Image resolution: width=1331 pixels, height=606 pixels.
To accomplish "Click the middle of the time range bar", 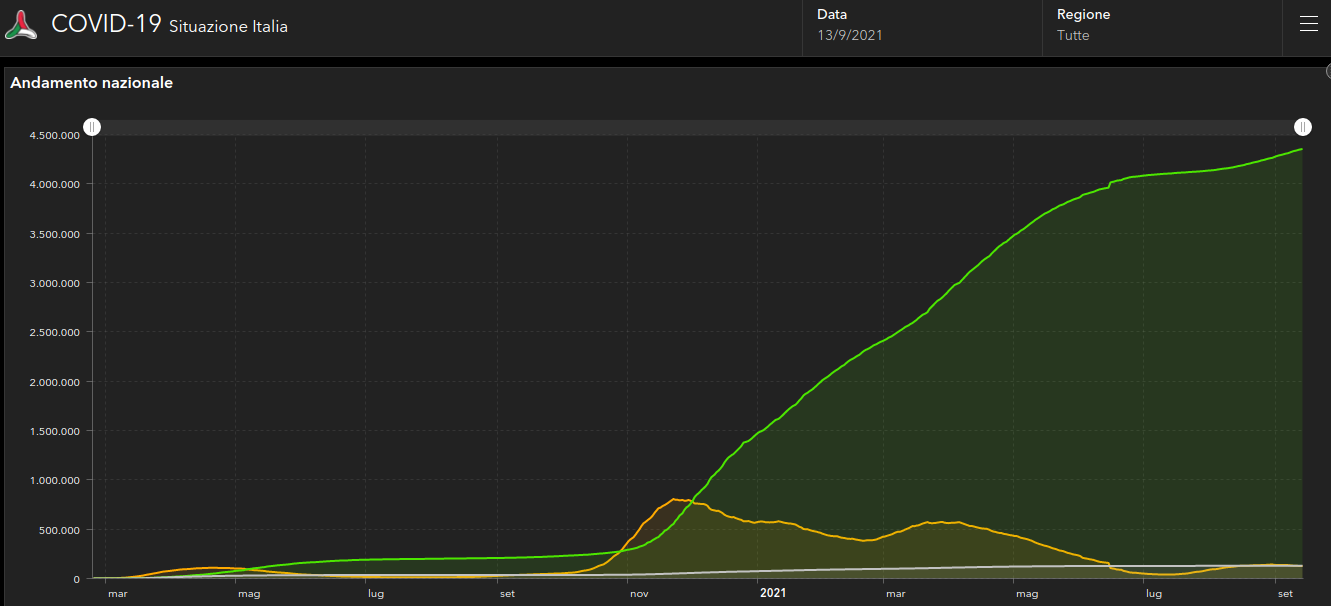I will [697, 127].
